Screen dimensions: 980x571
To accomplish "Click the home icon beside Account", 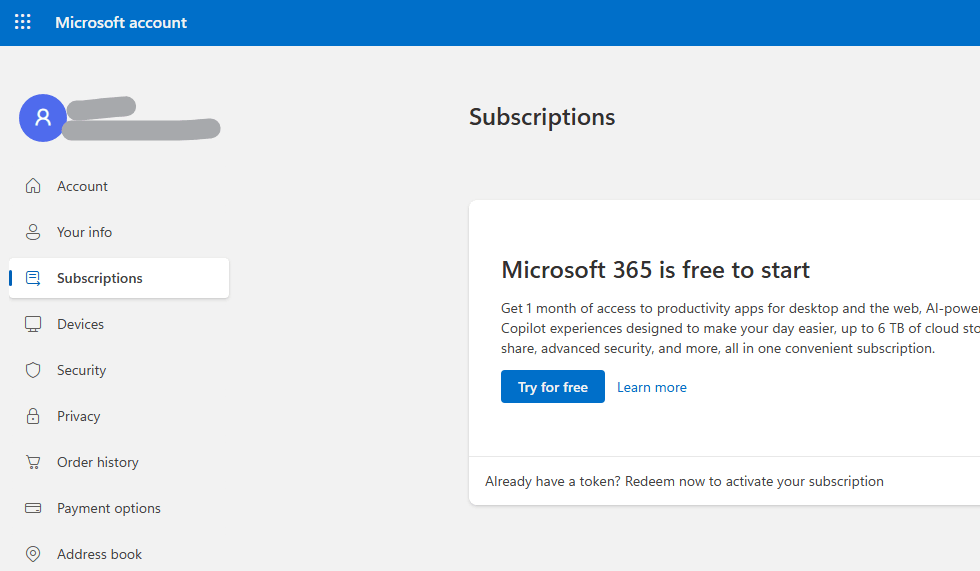I will (33, 186).
